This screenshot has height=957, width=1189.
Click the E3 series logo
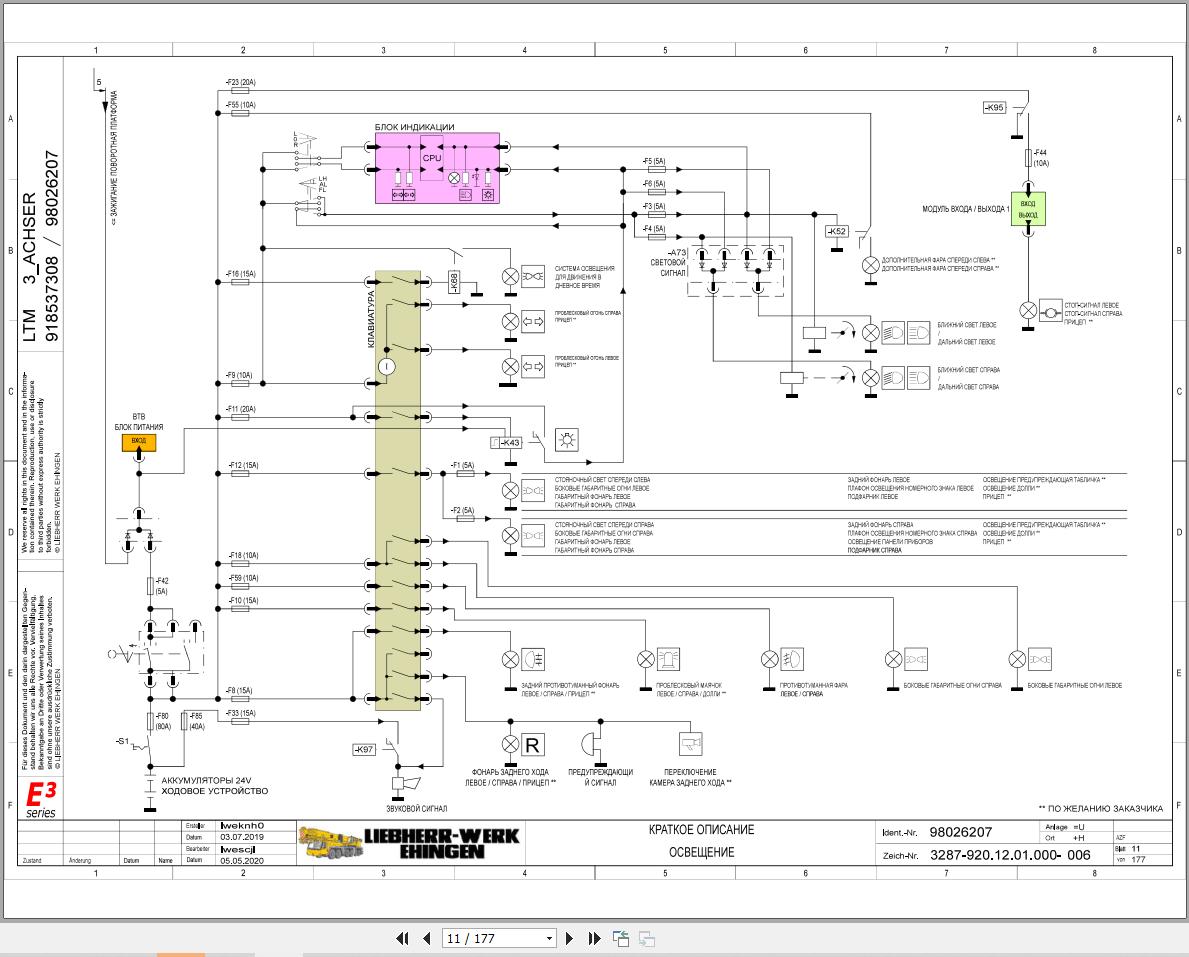[41, 799]
